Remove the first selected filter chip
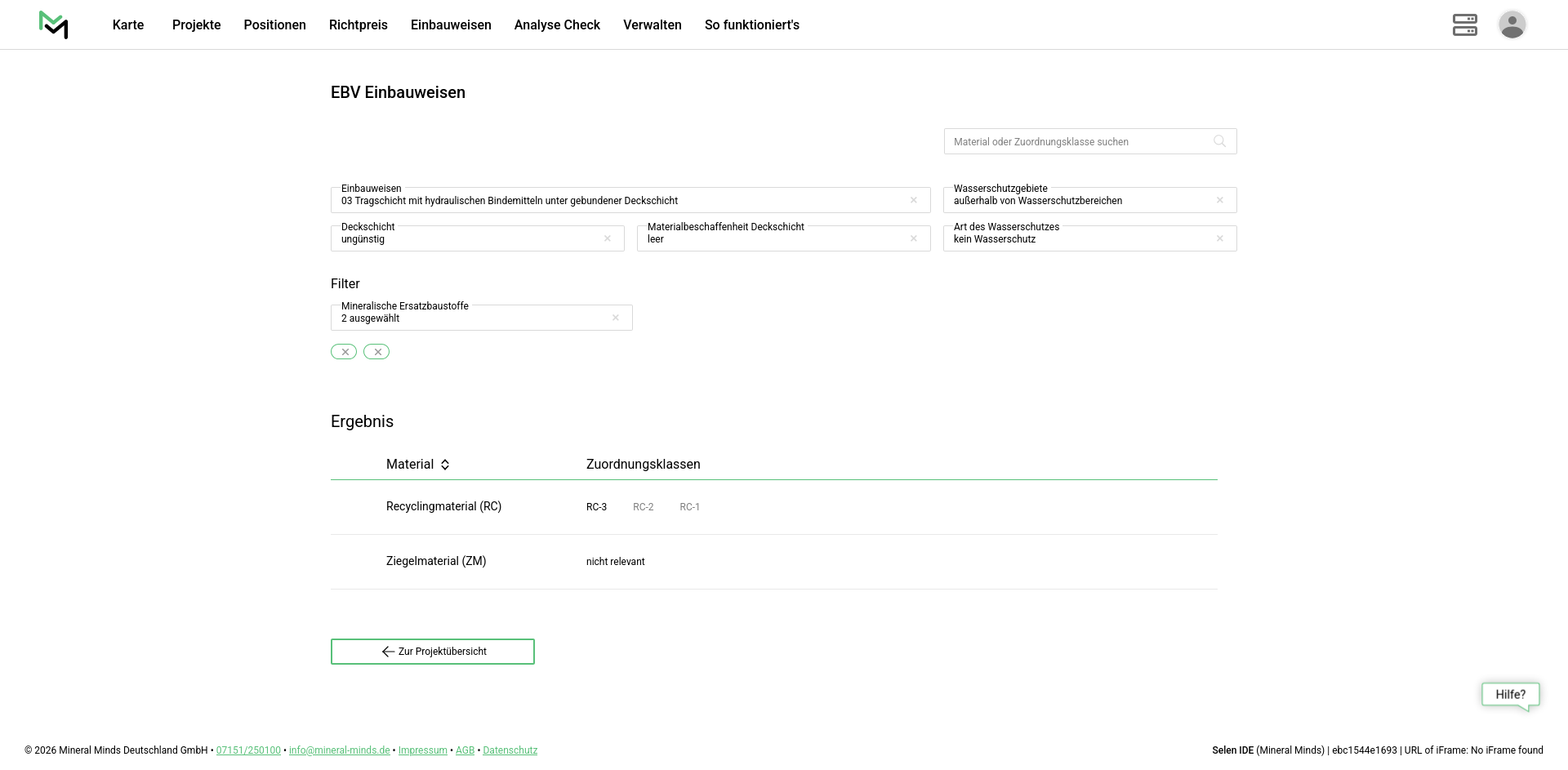1568x770 pixels. click(x=344, y=352)
